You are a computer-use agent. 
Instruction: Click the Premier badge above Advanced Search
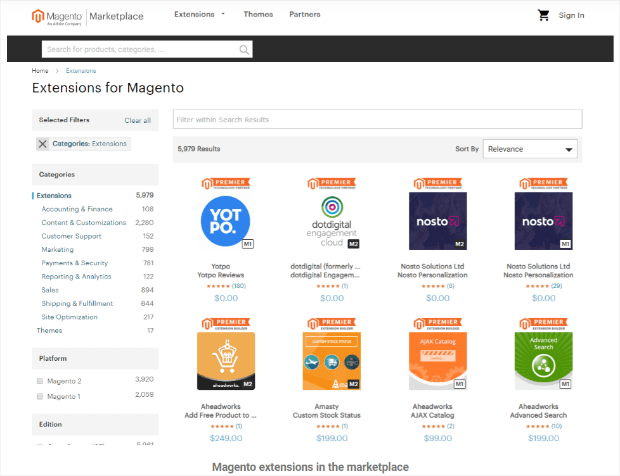point(543,324)
